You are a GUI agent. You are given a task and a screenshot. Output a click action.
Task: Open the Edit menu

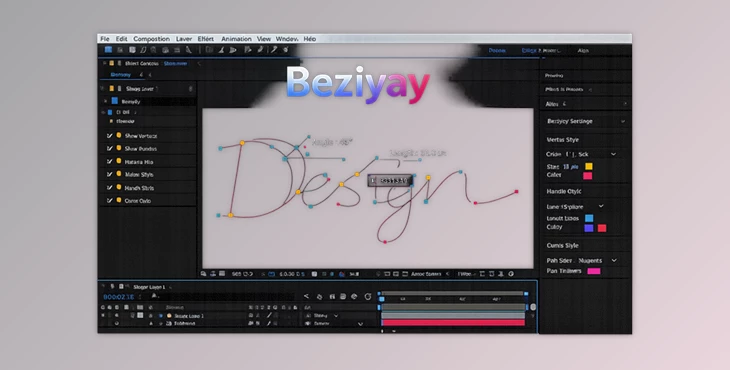coord(122,39)
